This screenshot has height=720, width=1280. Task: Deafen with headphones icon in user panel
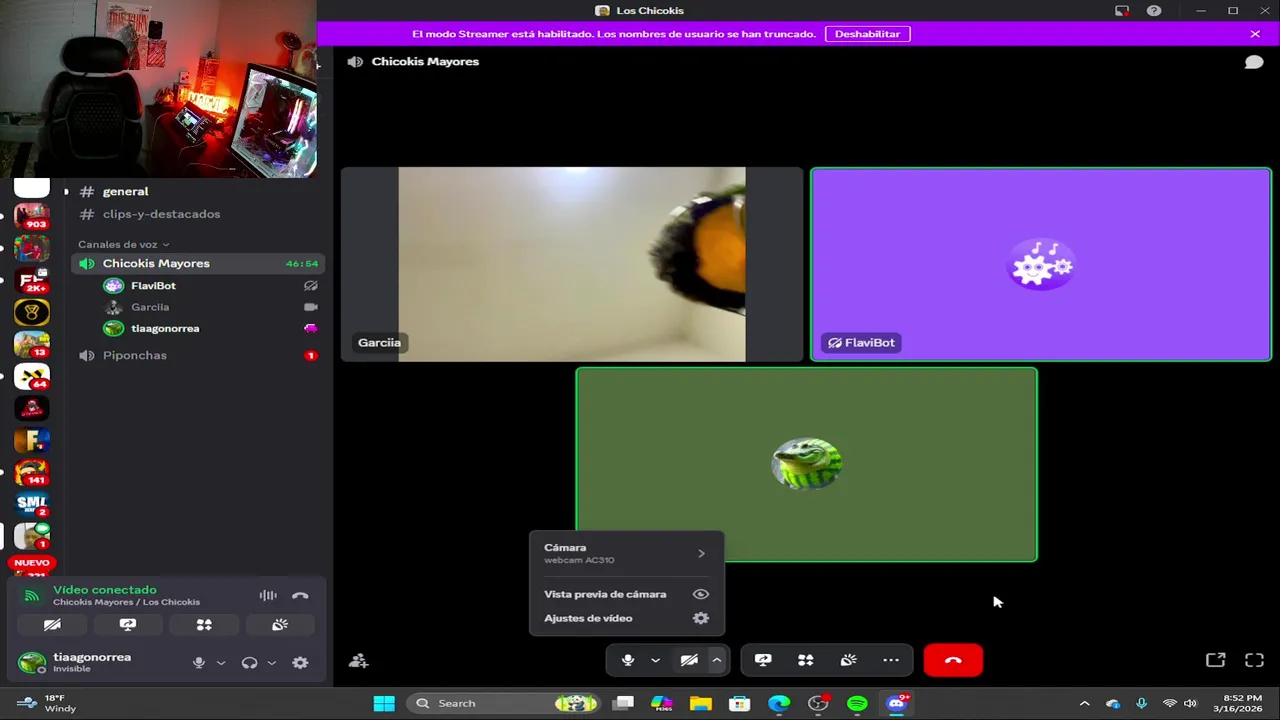point(249,663)
